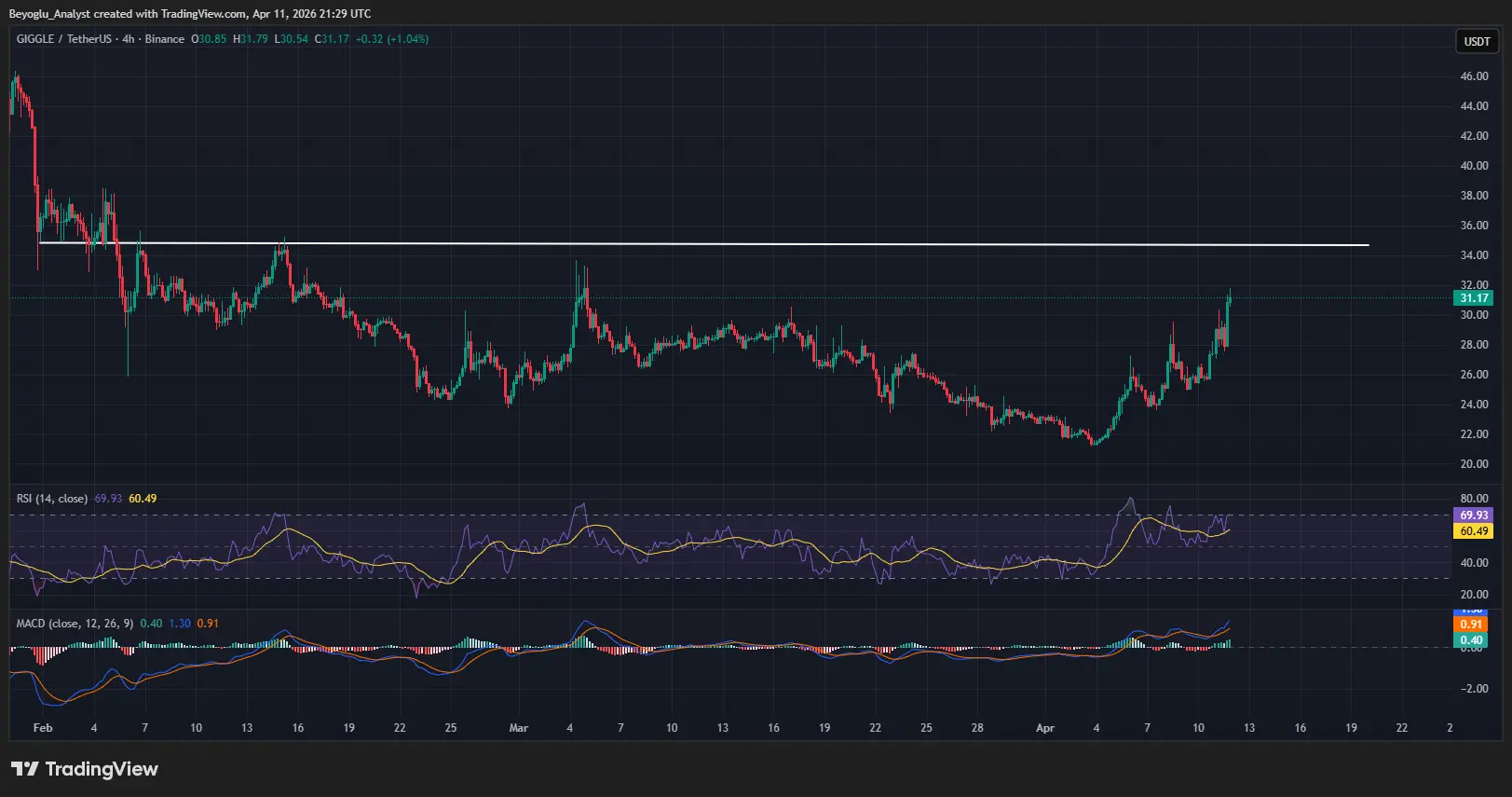Image resolution: width=1512 pixels, height=797 pixels.
Task: Open the RSI (14, close) indicator label
Action: [x=52, y=499]
